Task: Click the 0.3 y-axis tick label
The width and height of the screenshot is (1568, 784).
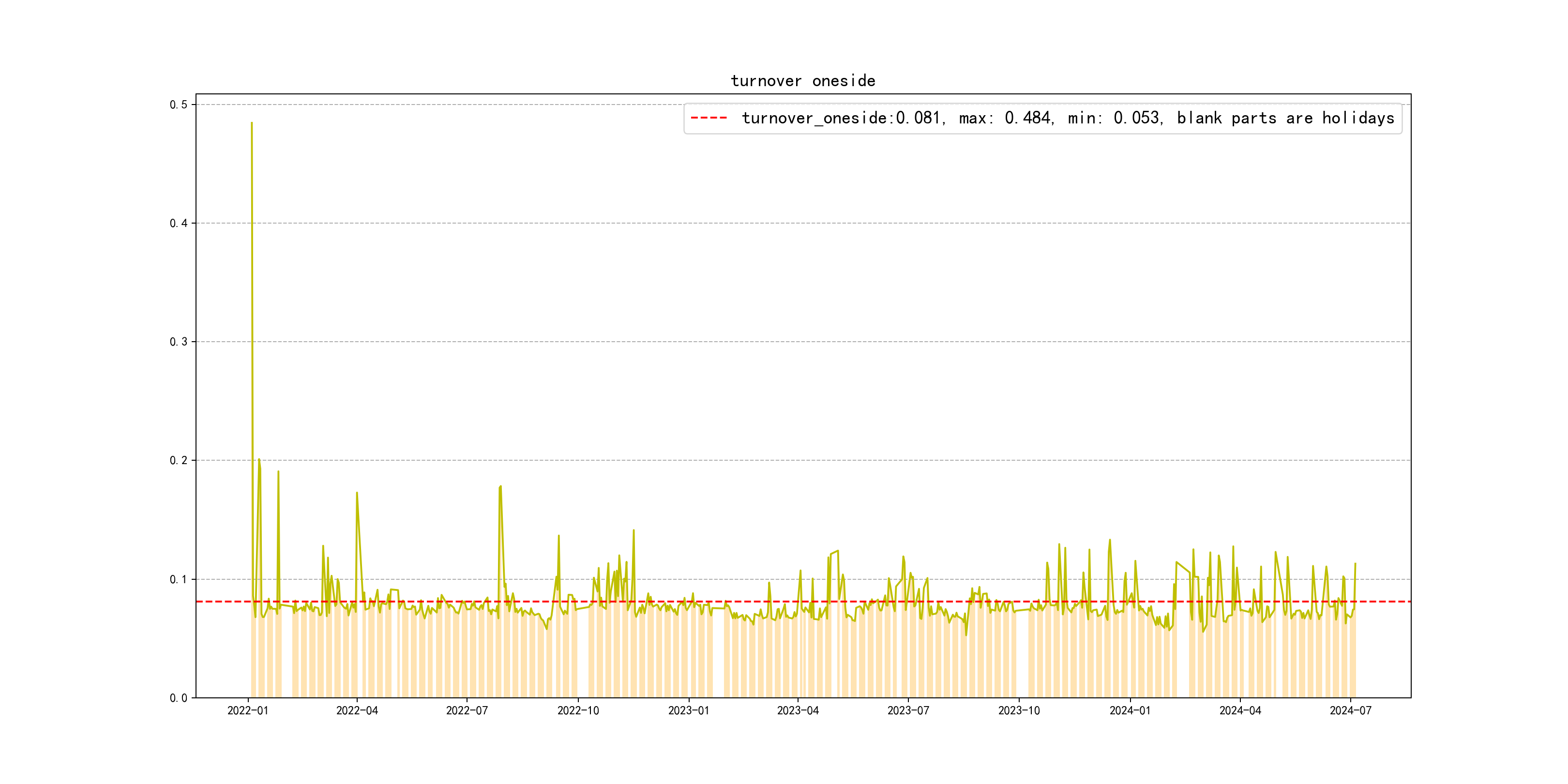Action: [179, 342]
